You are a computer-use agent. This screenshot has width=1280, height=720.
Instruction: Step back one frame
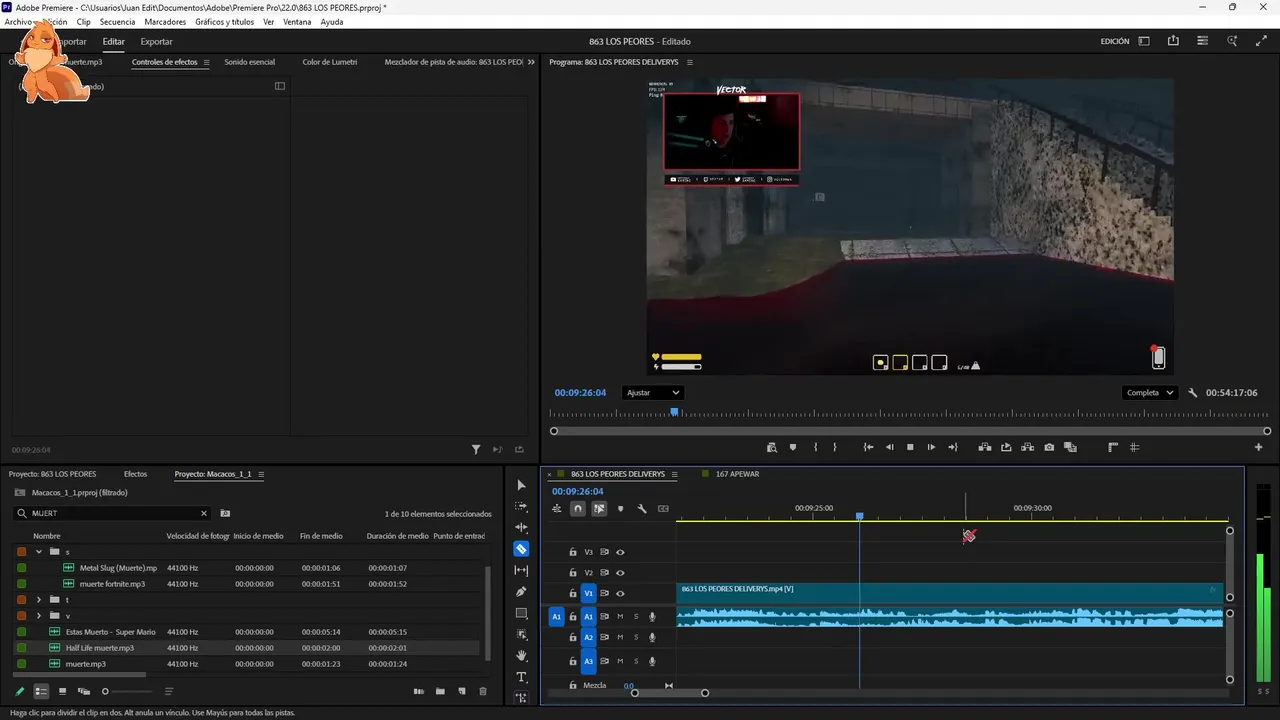(890, 447)
